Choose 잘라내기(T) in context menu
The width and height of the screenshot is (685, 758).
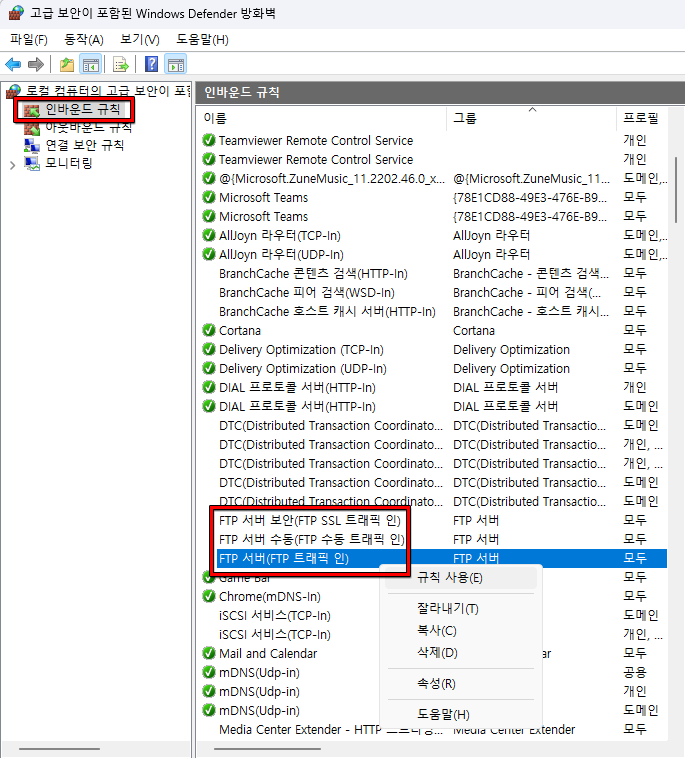point(461,609)
